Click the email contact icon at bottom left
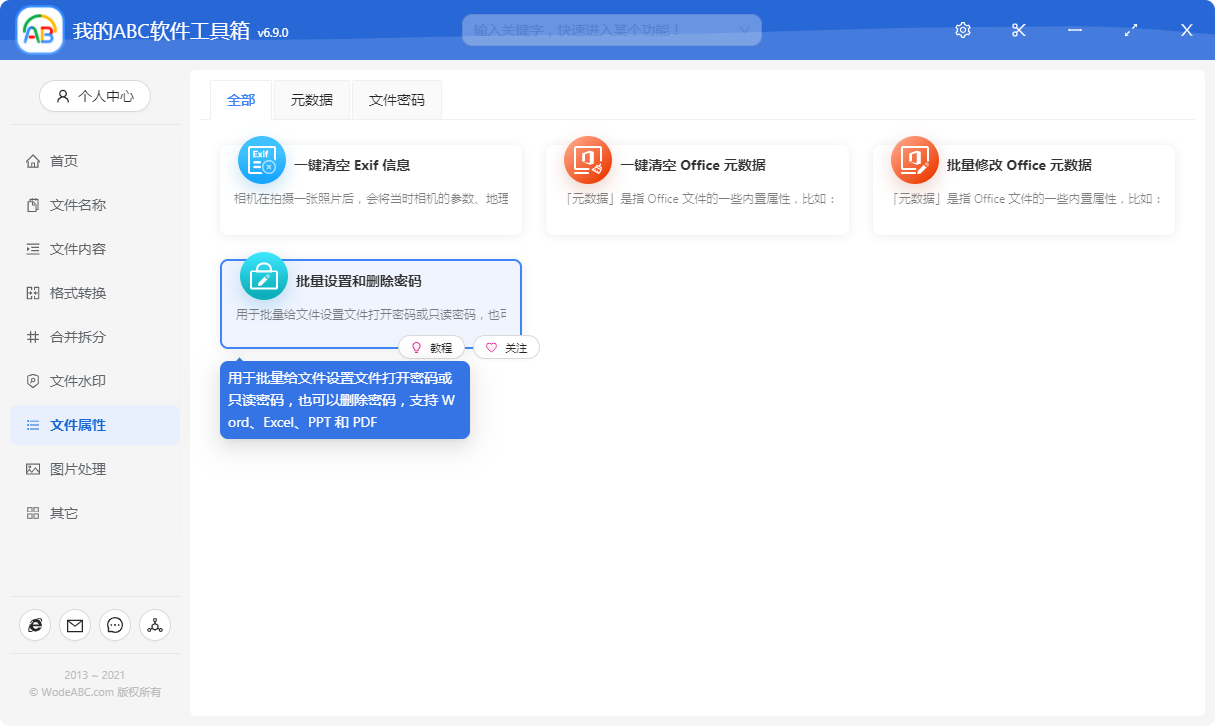 (x=75, y=625)
